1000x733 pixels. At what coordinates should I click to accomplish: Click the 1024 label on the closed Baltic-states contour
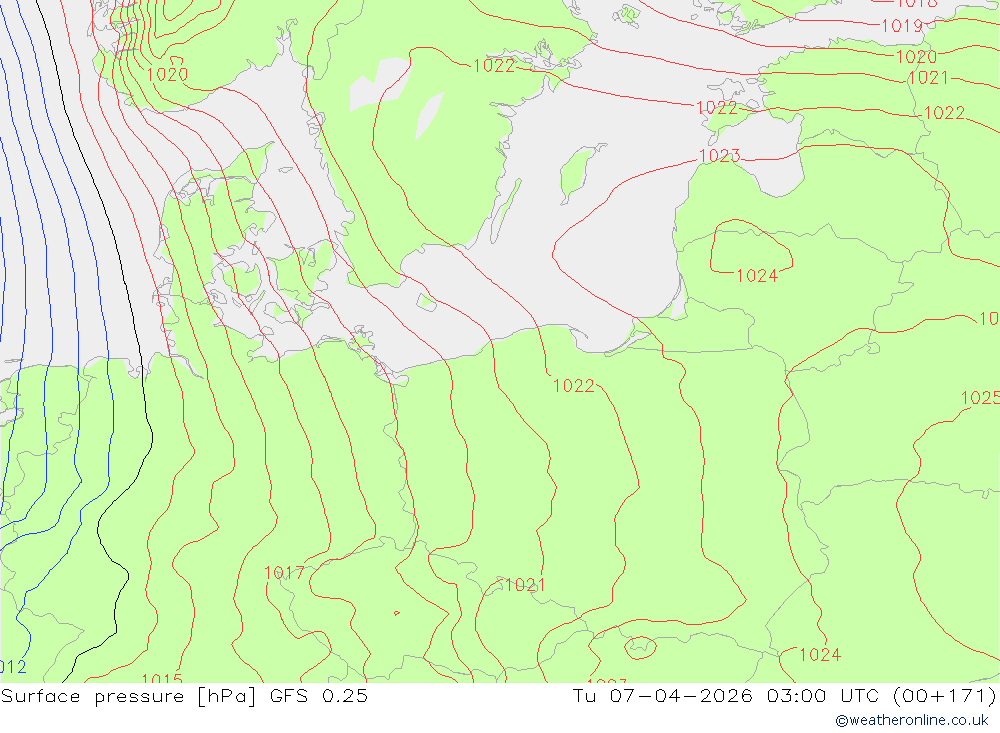pos(757,276)
